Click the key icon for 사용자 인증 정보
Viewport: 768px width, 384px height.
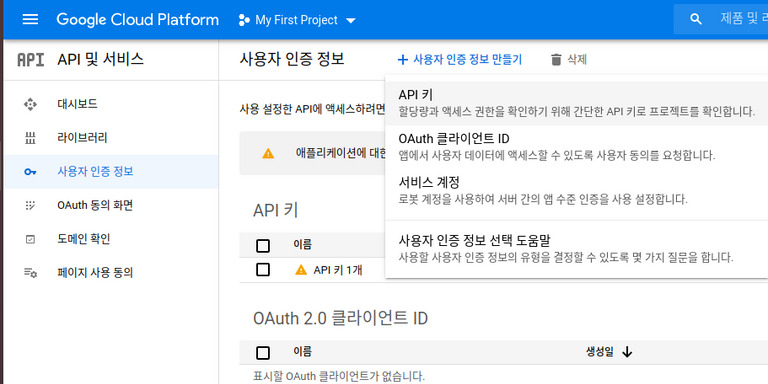click(30, 172)
